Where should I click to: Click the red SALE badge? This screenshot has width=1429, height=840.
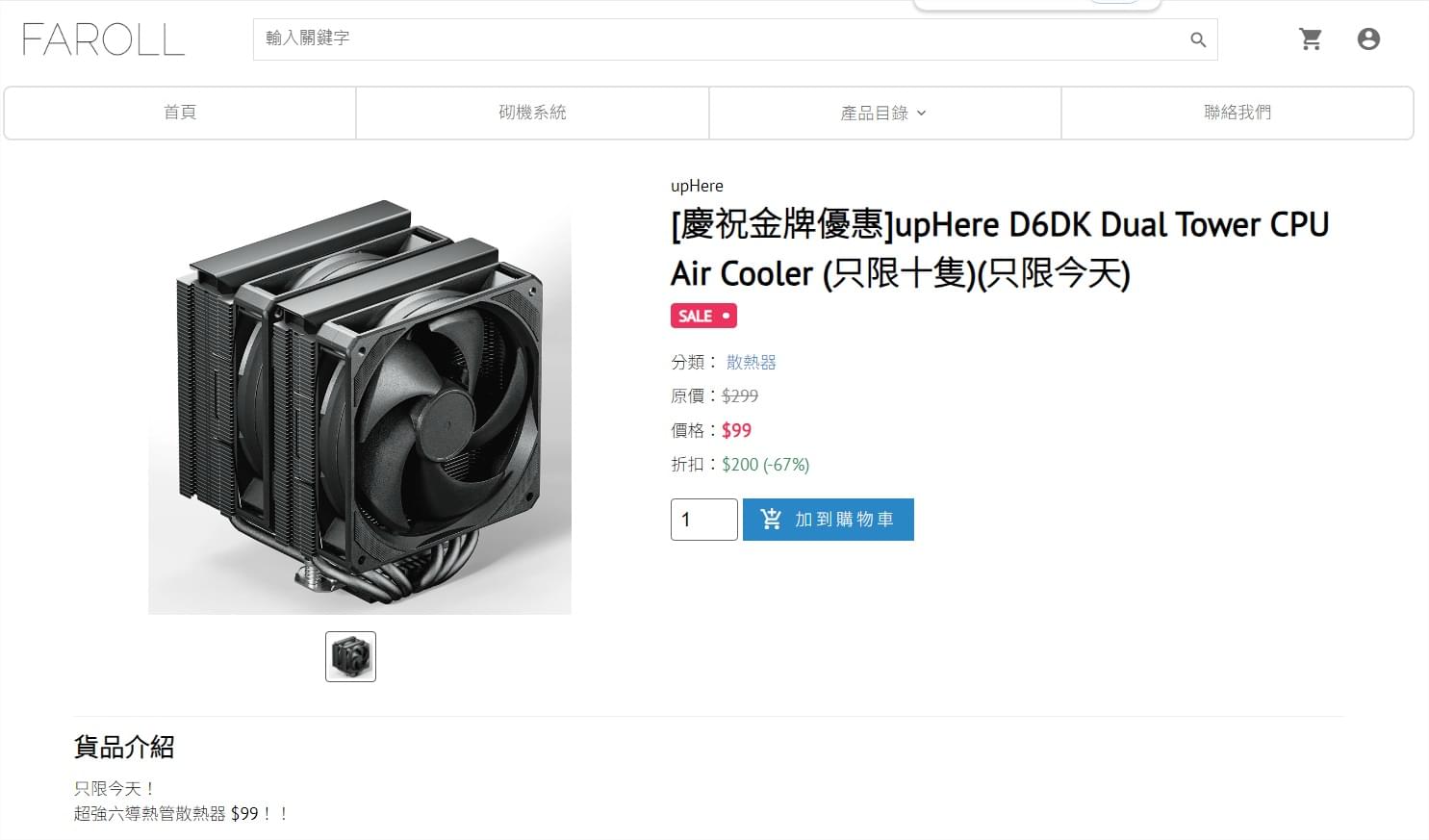tap(703, 316)
